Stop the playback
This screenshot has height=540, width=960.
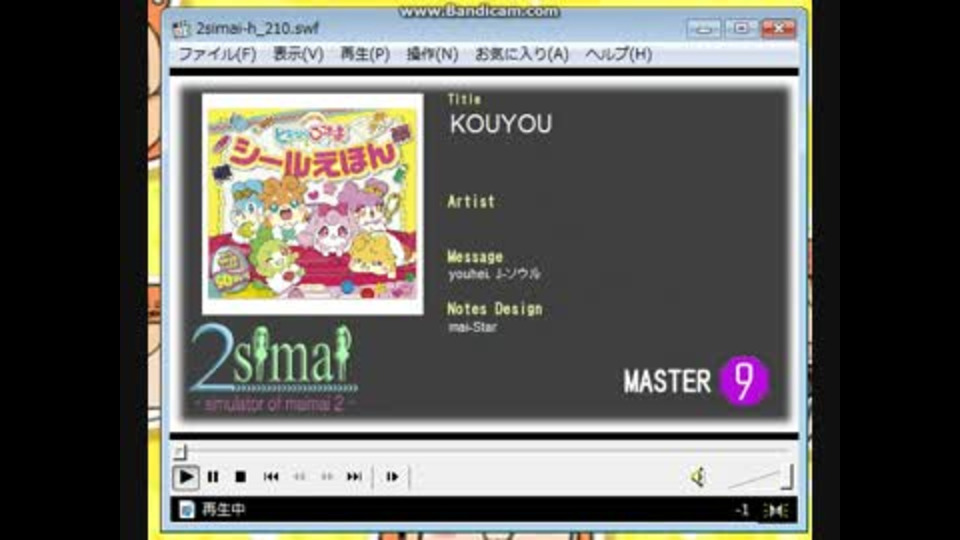coord(241,477)
